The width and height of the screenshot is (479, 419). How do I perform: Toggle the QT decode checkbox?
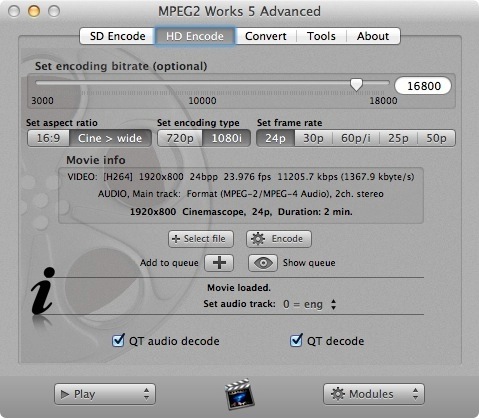(296, 341)
